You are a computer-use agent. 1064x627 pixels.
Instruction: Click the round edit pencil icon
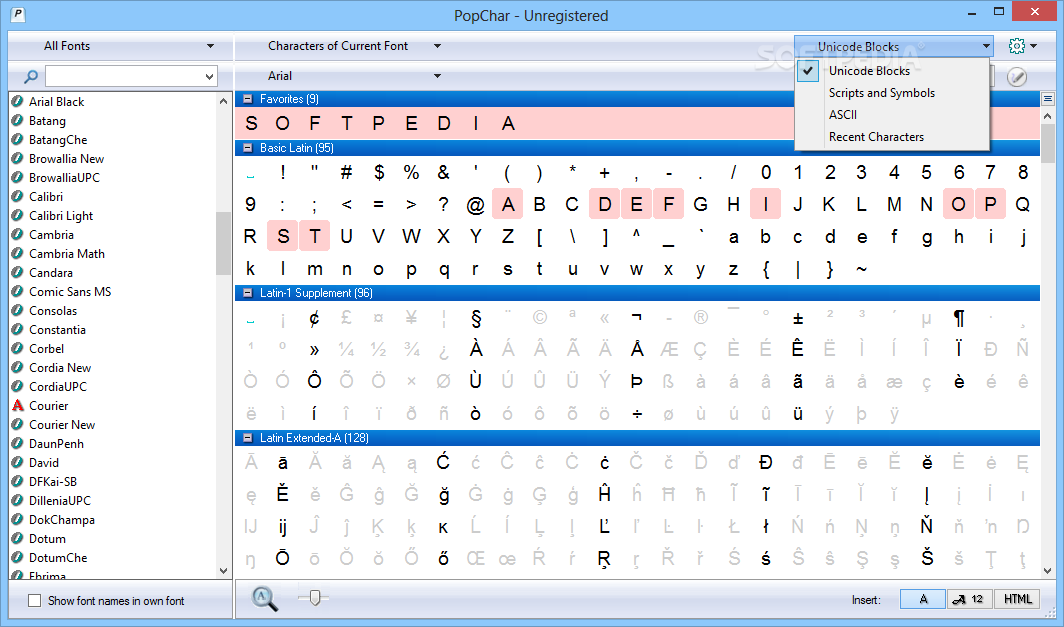point(1016,77)
